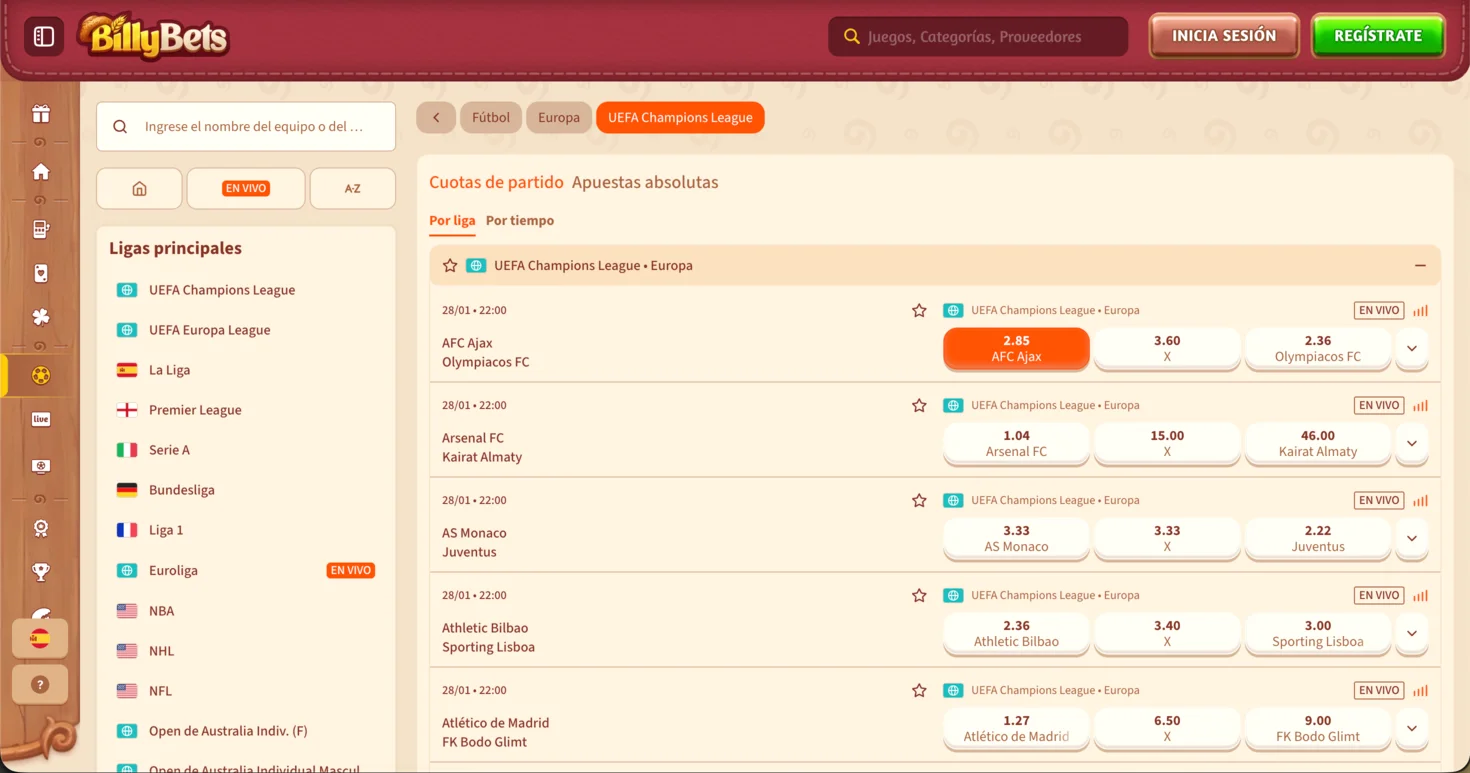The width and height of the screenshot is (1470, 773).
Task: Open the rosette award icon in sidebar
Action: [41, 528]
